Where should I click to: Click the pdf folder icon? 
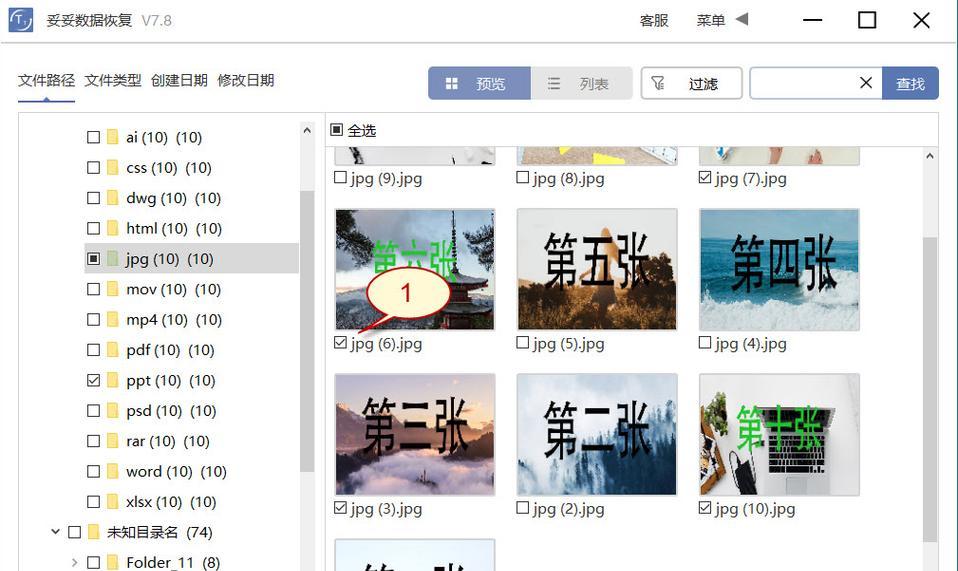tap(112, 350)
